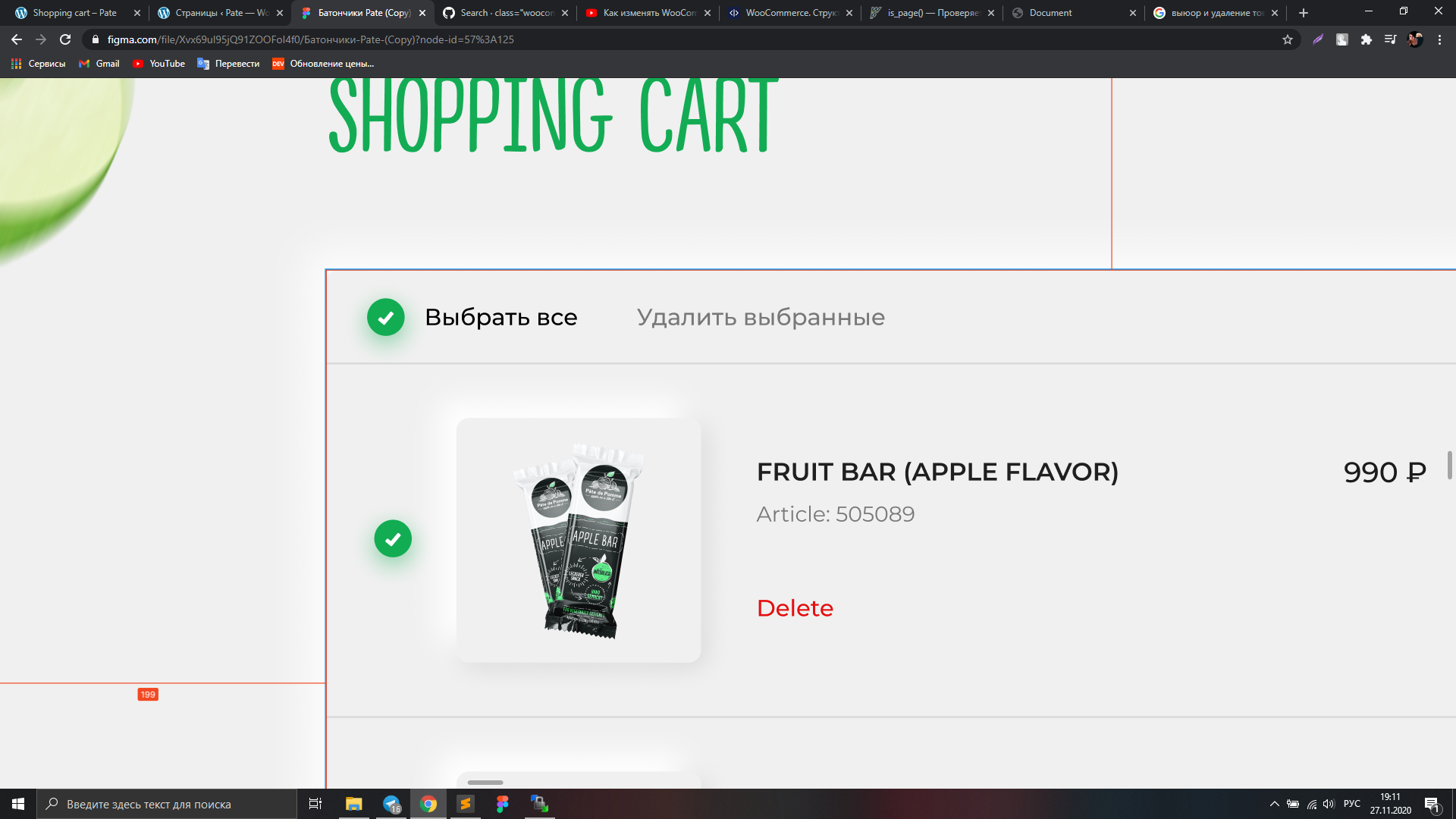Screen dimensions: 1456x819
Task: Click the Apple Bar product thumbnail
Action: point(579,540)
